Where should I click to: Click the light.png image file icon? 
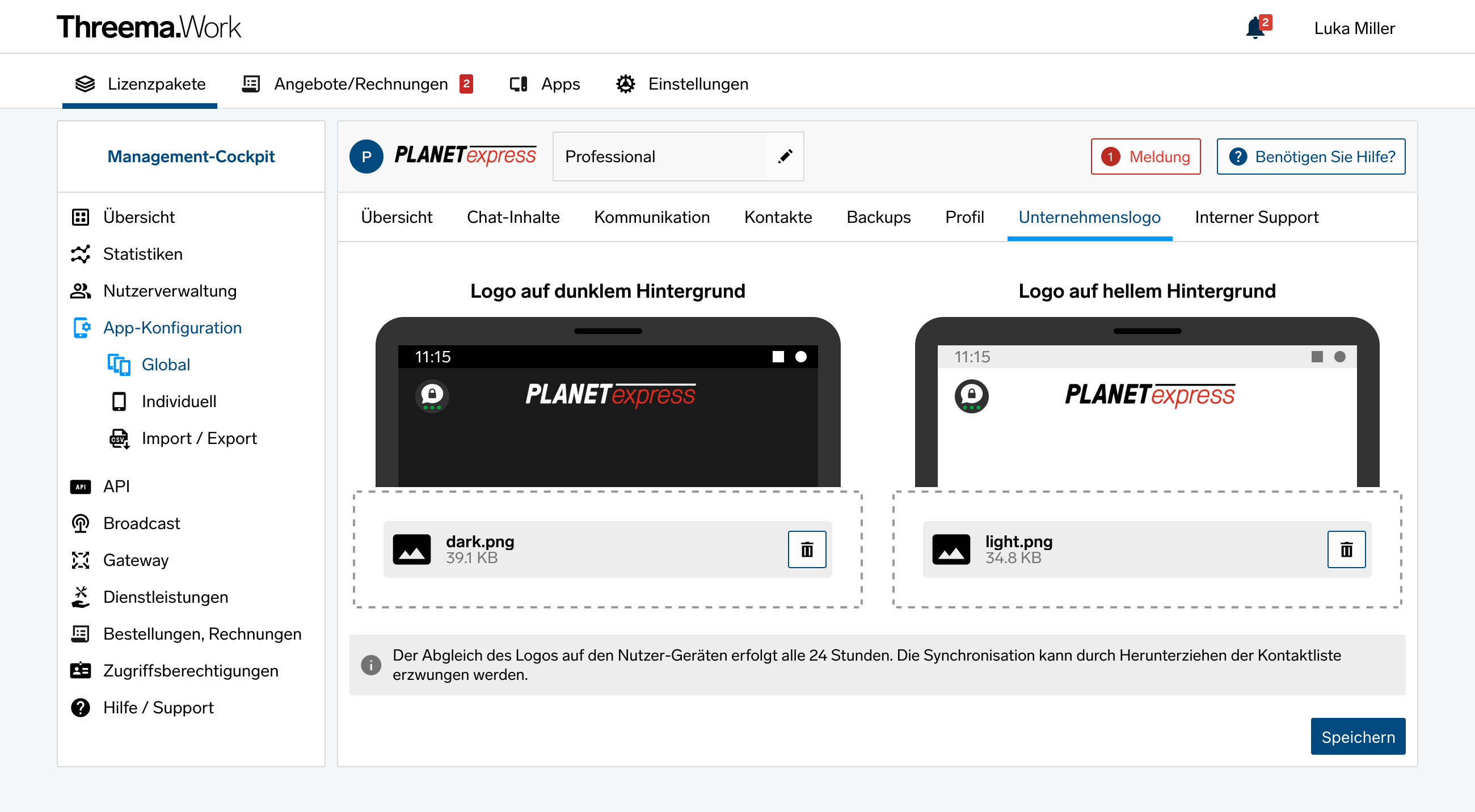click(x=950, y=549)
